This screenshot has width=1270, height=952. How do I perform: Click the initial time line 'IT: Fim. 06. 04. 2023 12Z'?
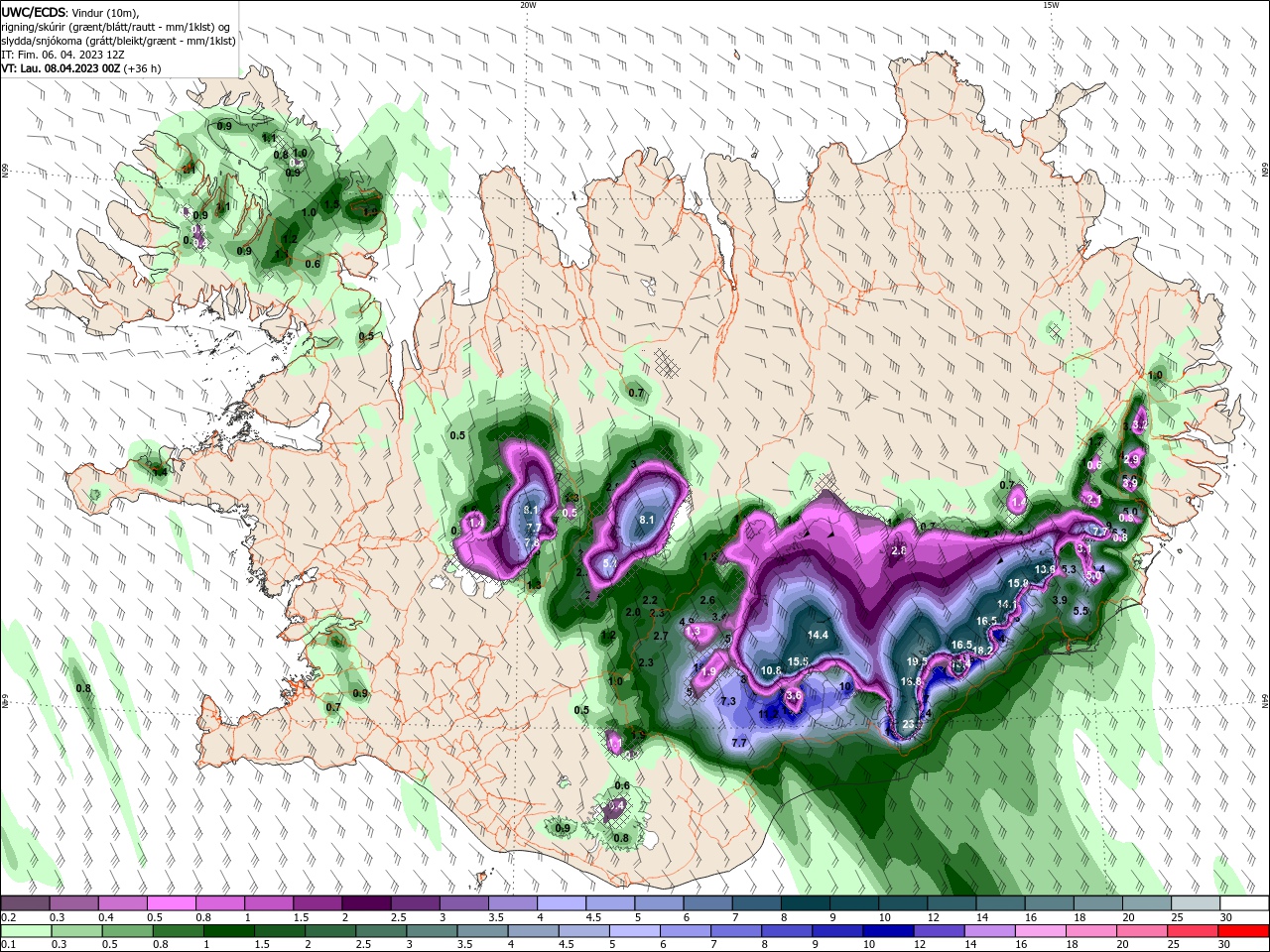[61, 55]
